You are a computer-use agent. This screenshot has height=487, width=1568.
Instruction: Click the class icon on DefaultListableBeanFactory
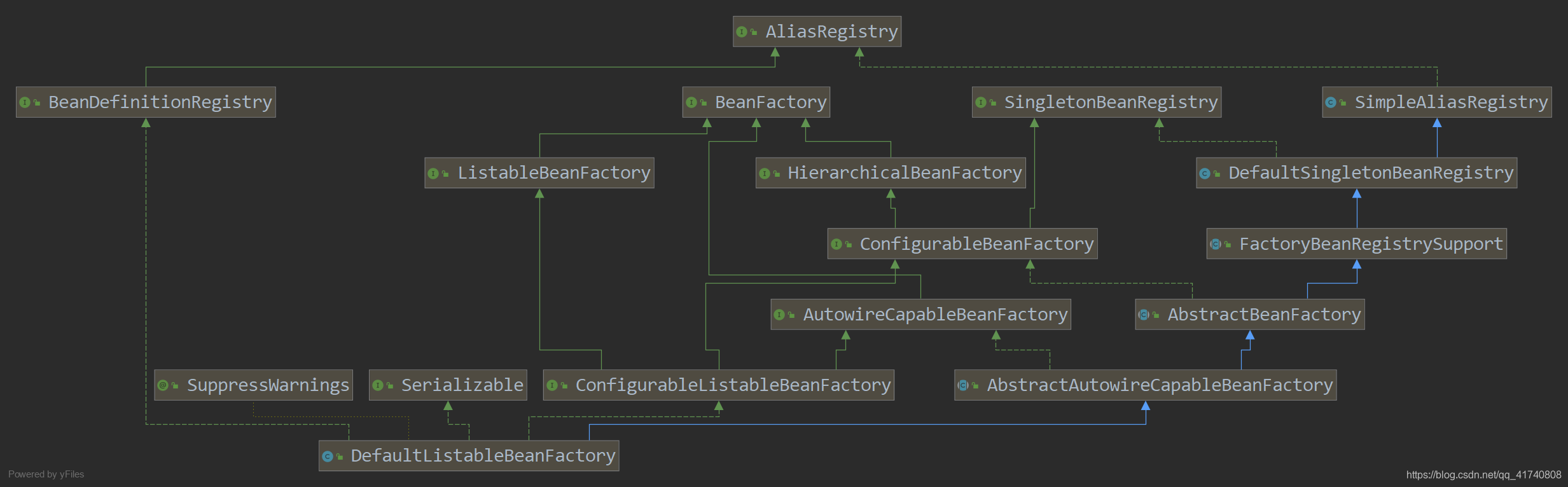click(328, 456)
